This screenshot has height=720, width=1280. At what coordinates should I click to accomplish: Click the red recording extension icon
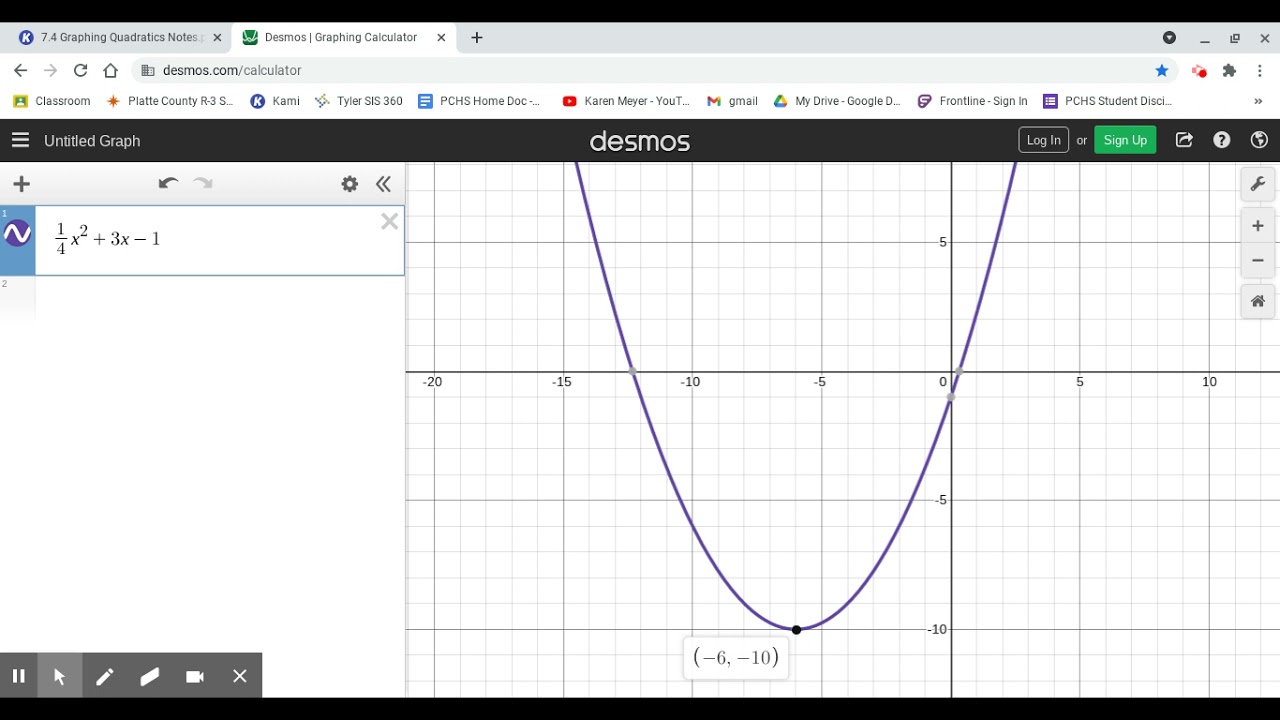[1199, 70]
